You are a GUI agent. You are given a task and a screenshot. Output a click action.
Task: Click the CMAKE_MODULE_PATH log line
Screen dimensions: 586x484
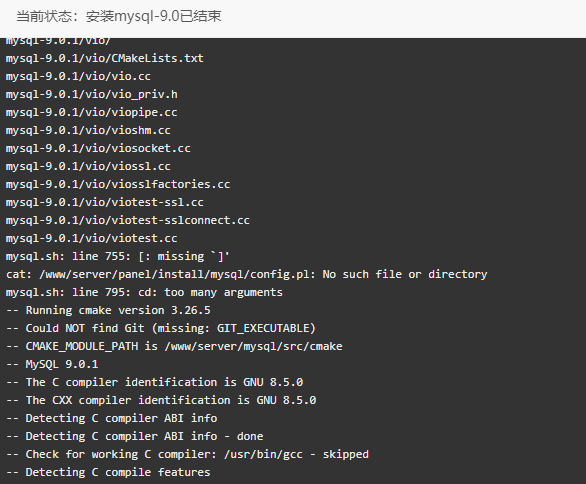point(174,346)
